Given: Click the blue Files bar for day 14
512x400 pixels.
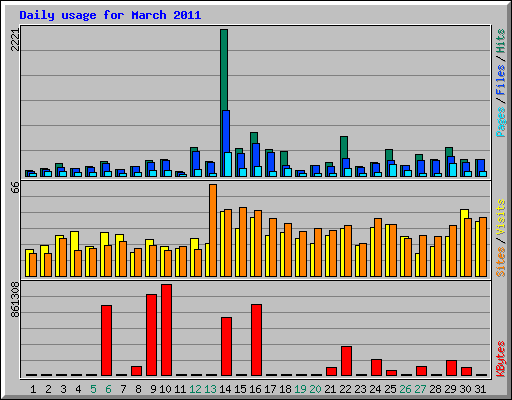Looking at the screenshot, I should click(x=226, y=131).
